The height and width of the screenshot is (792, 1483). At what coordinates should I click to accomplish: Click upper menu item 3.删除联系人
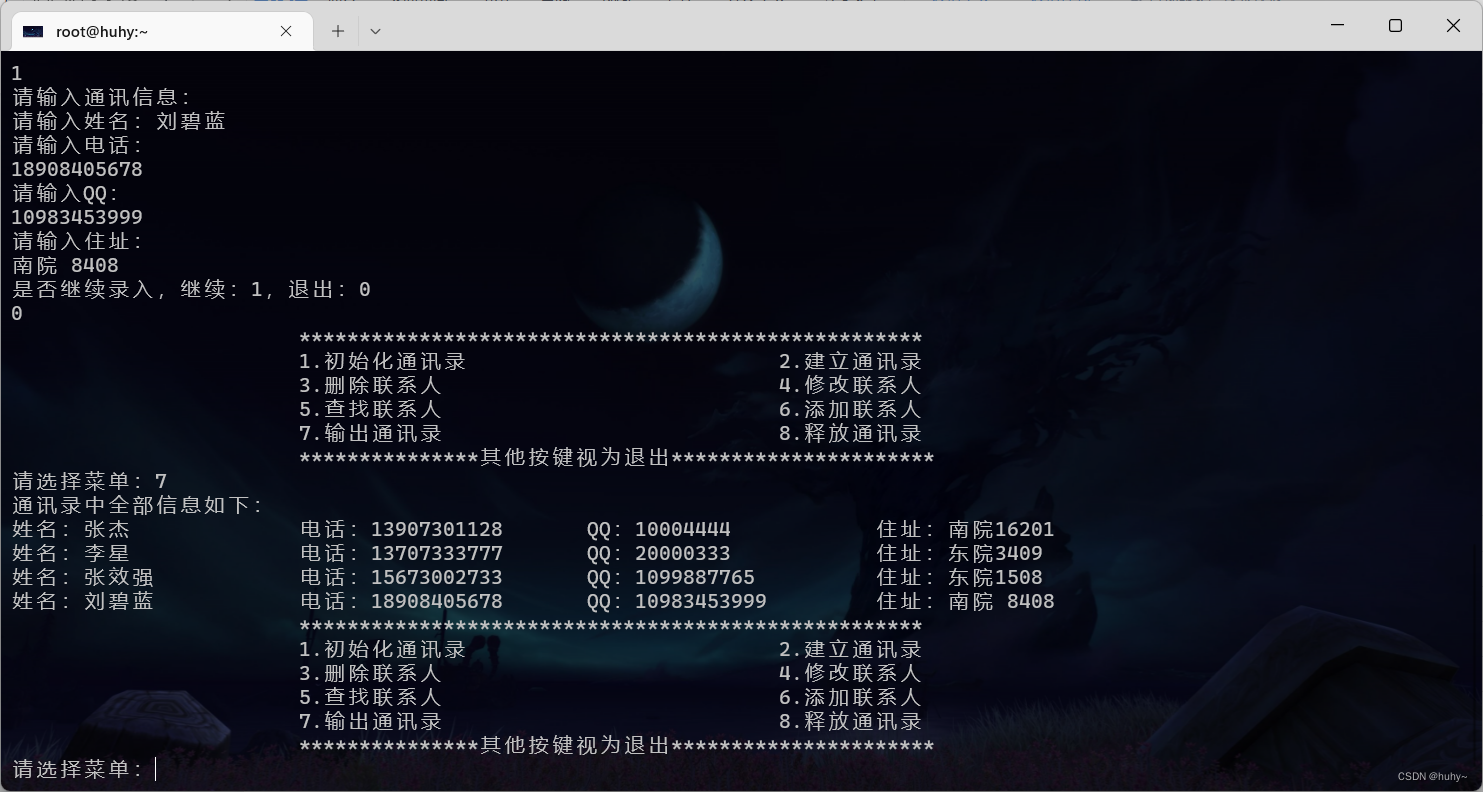(370, 385)
